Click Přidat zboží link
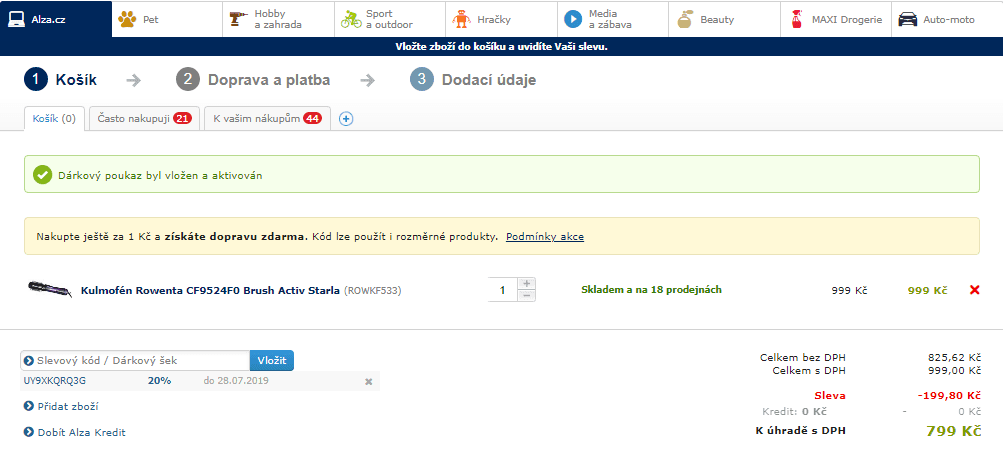The width and height of the screenshot is (1003, 463). point(68,406)
